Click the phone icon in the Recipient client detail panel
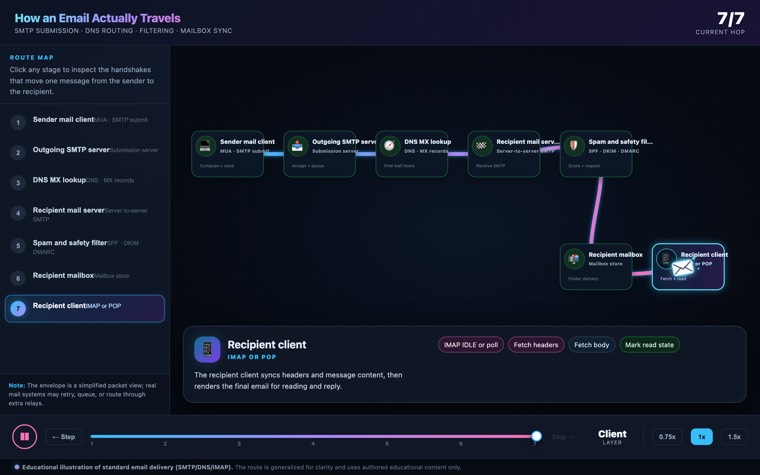 [x=207, y=349]
